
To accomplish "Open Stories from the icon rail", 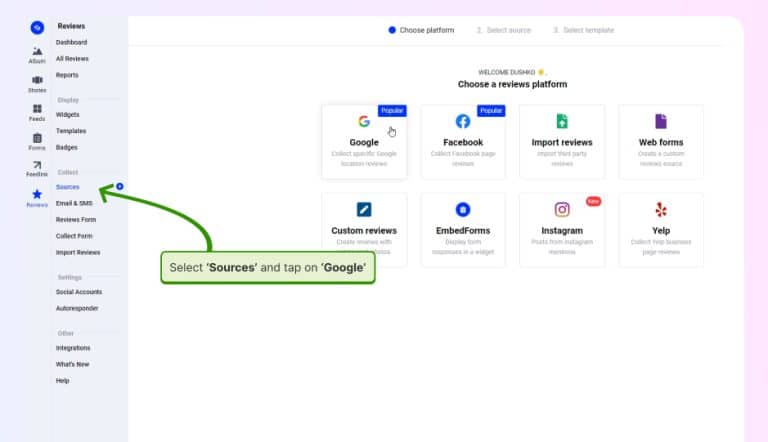I will pos(37,83).
